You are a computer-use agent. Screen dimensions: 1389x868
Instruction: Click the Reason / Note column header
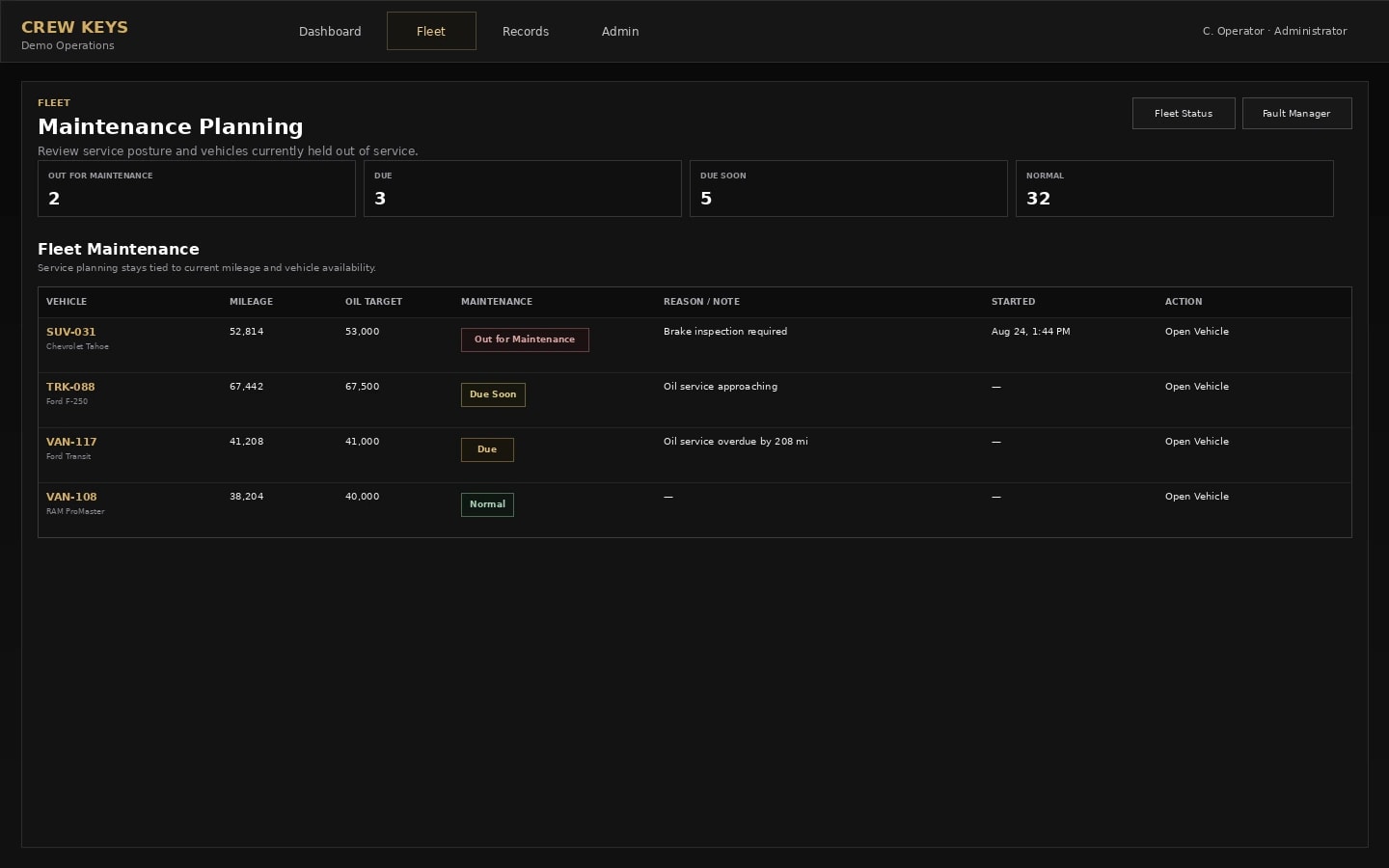701,302
